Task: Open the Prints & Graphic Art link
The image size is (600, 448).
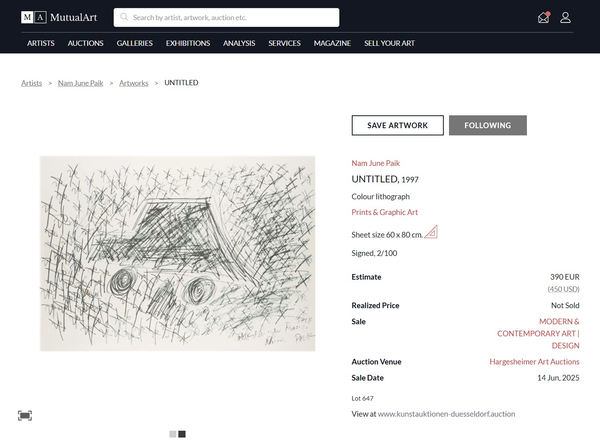Action: click(x=385, y=212)
